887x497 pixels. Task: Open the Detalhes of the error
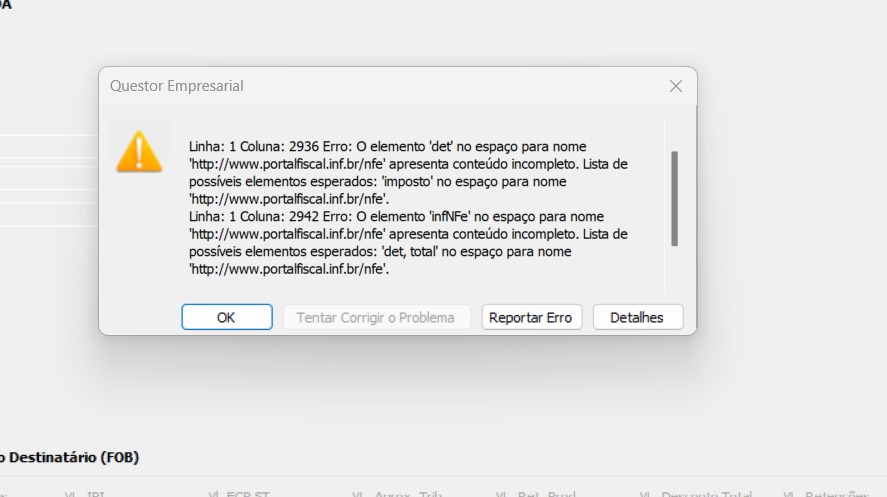click(x=638, y=317)
